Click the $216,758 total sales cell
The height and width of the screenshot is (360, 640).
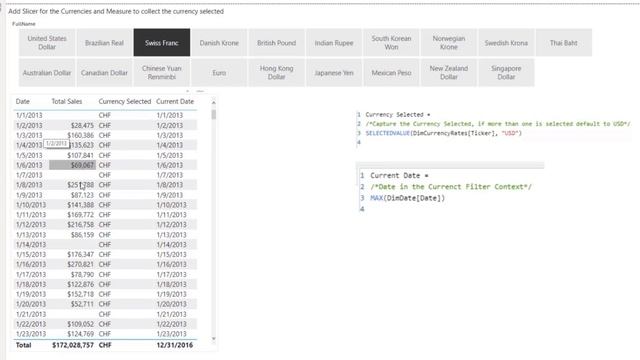(x=80, y=224)
